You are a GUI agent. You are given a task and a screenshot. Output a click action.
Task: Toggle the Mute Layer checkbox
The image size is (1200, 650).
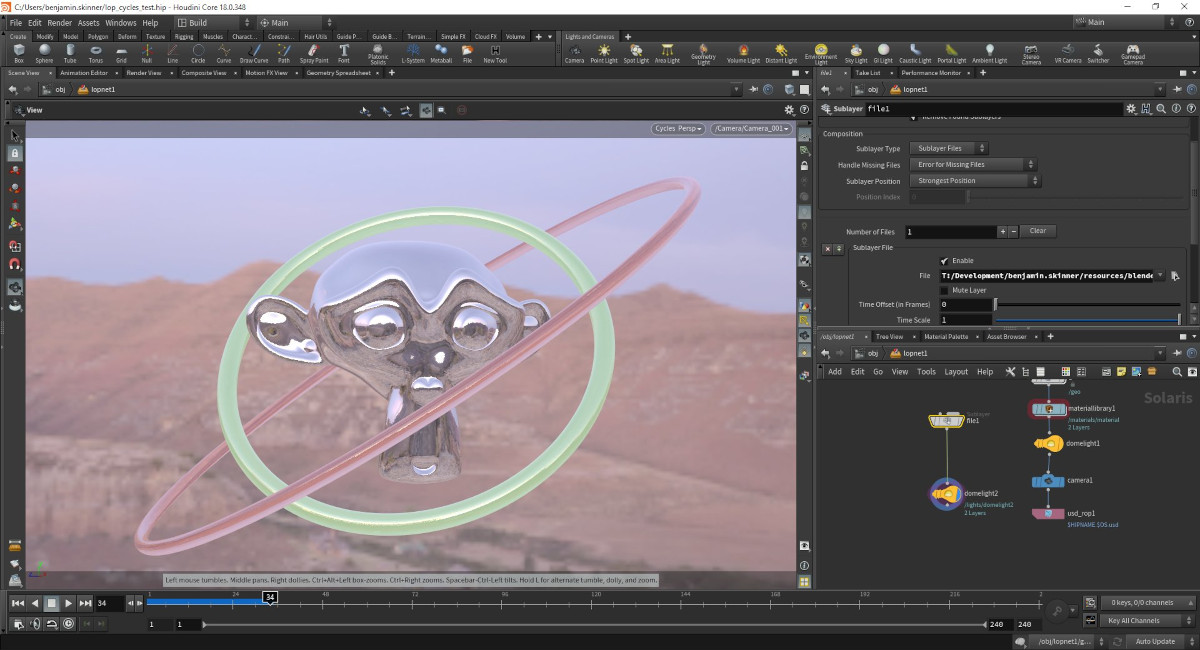point(945,290)
